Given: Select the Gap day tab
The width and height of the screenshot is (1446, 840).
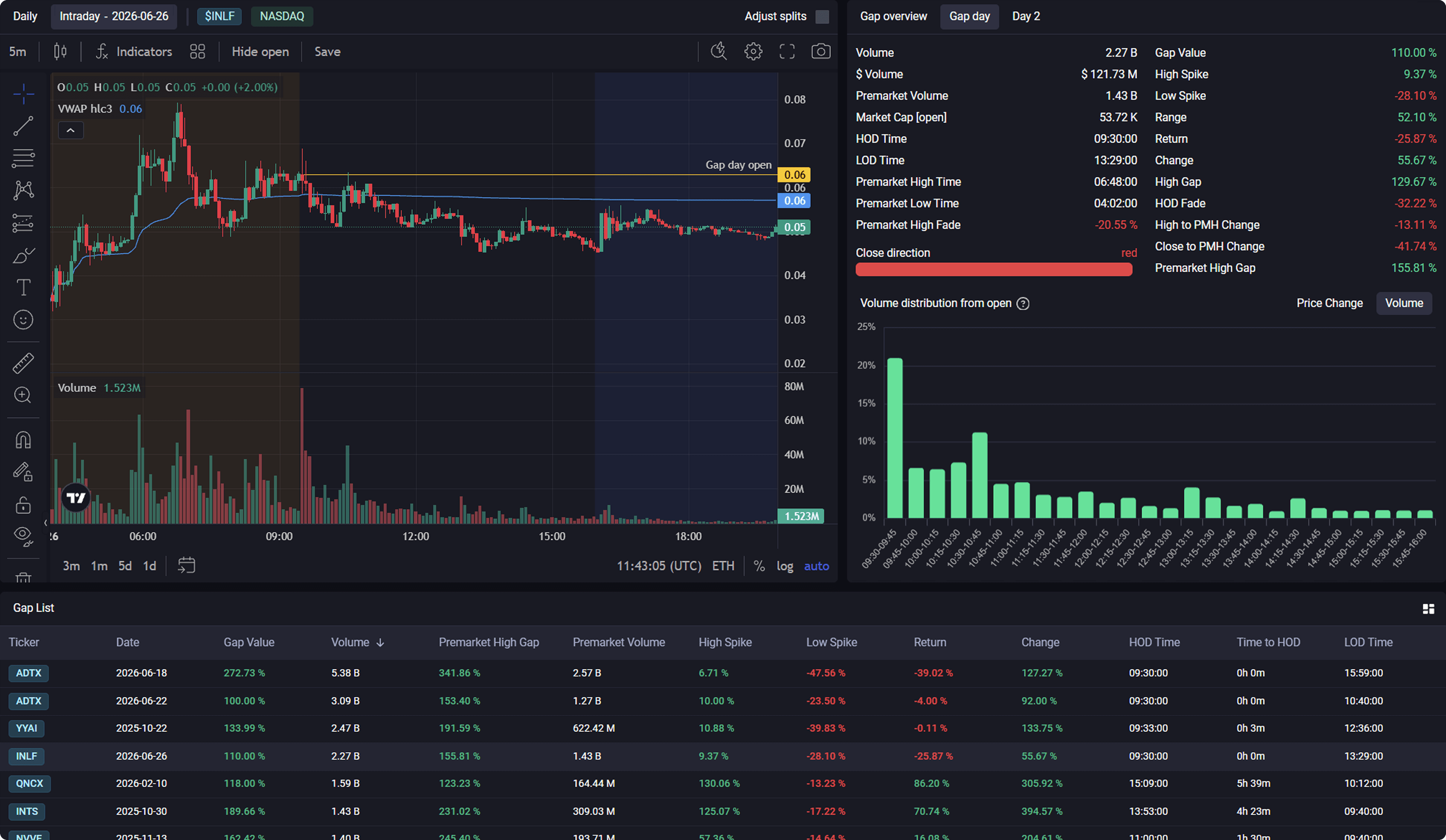Looking at the screenshot, I should 969,16.
